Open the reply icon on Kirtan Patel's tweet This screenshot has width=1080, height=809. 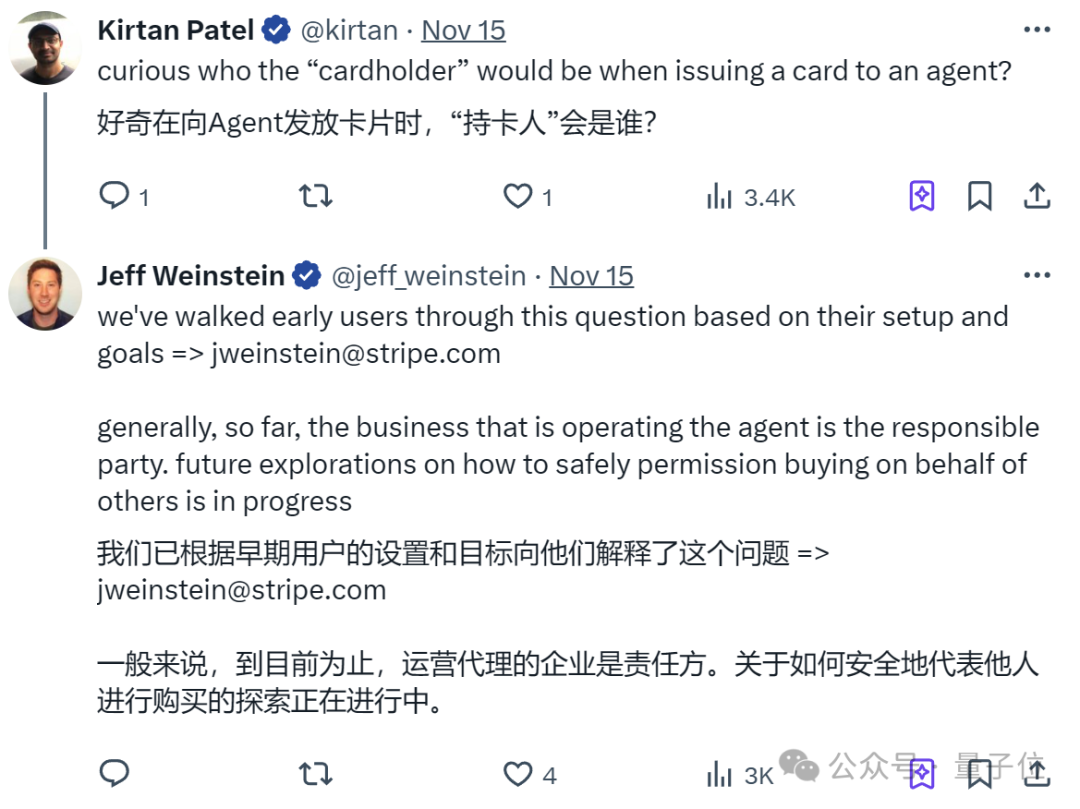tap(114, 196)
